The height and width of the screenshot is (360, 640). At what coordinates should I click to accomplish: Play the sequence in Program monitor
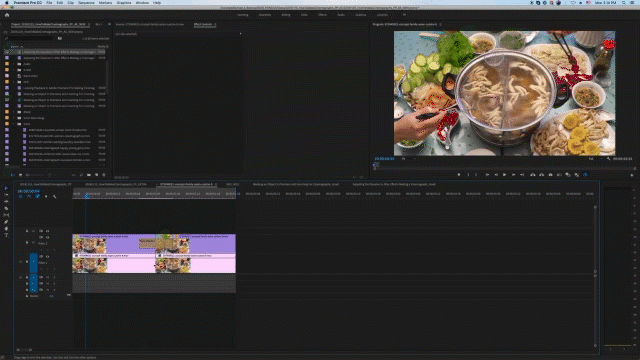tap(504, 175)
